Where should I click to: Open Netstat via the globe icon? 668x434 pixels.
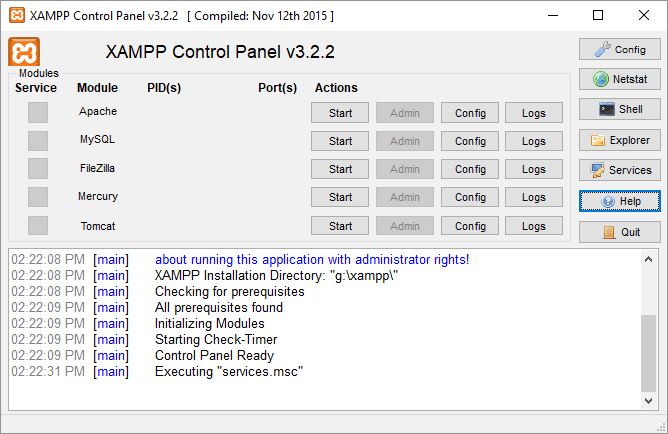(619, 79)
